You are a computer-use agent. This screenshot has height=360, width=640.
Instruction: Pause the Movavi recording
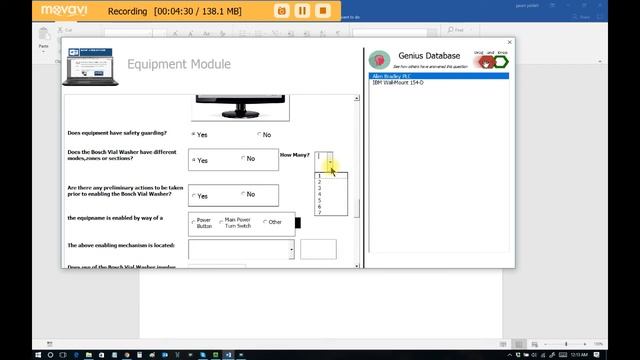pos(302,11)
